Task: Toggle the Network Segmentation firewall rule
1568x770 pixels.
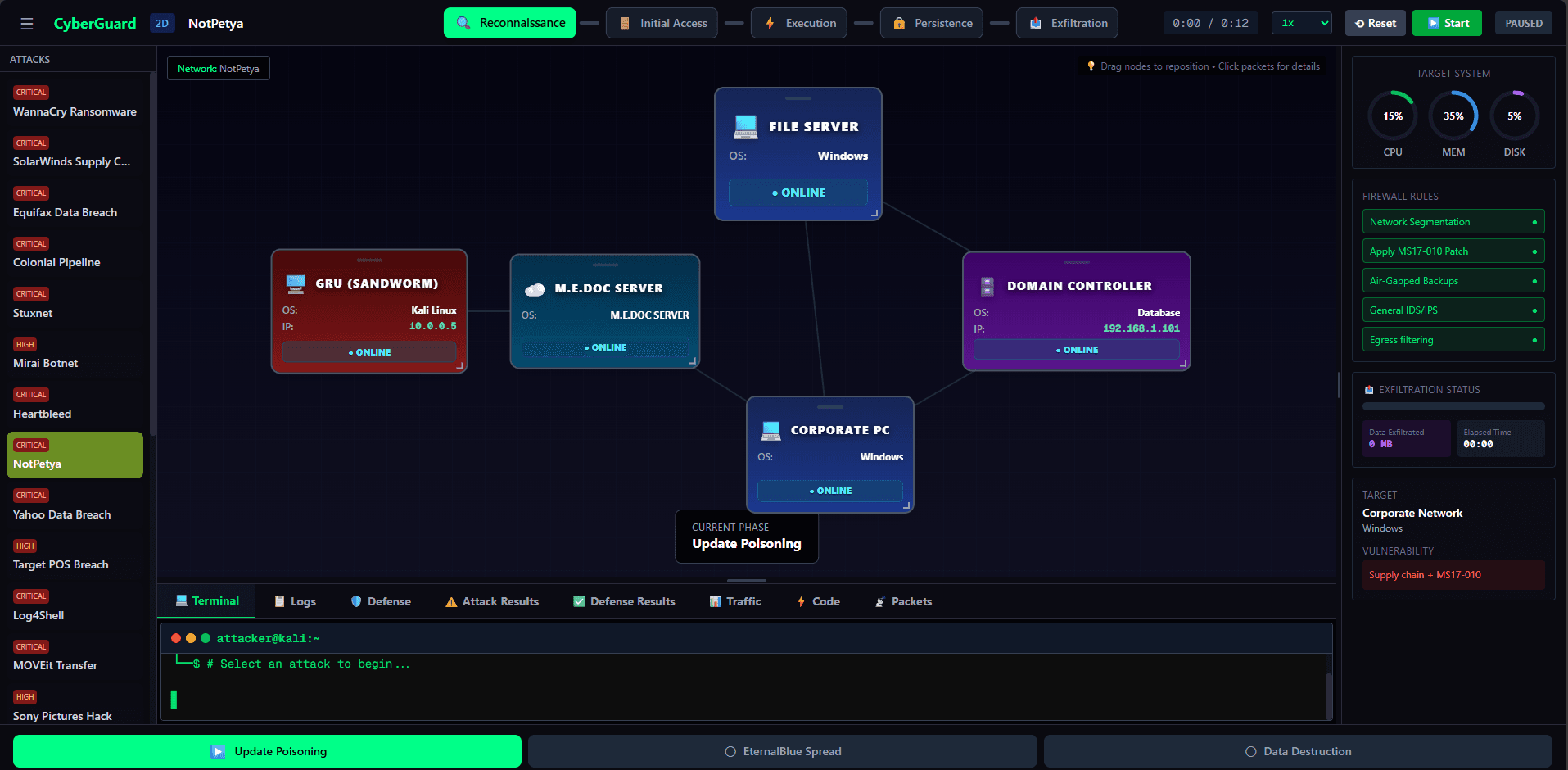Action: tap(1453, 222)
